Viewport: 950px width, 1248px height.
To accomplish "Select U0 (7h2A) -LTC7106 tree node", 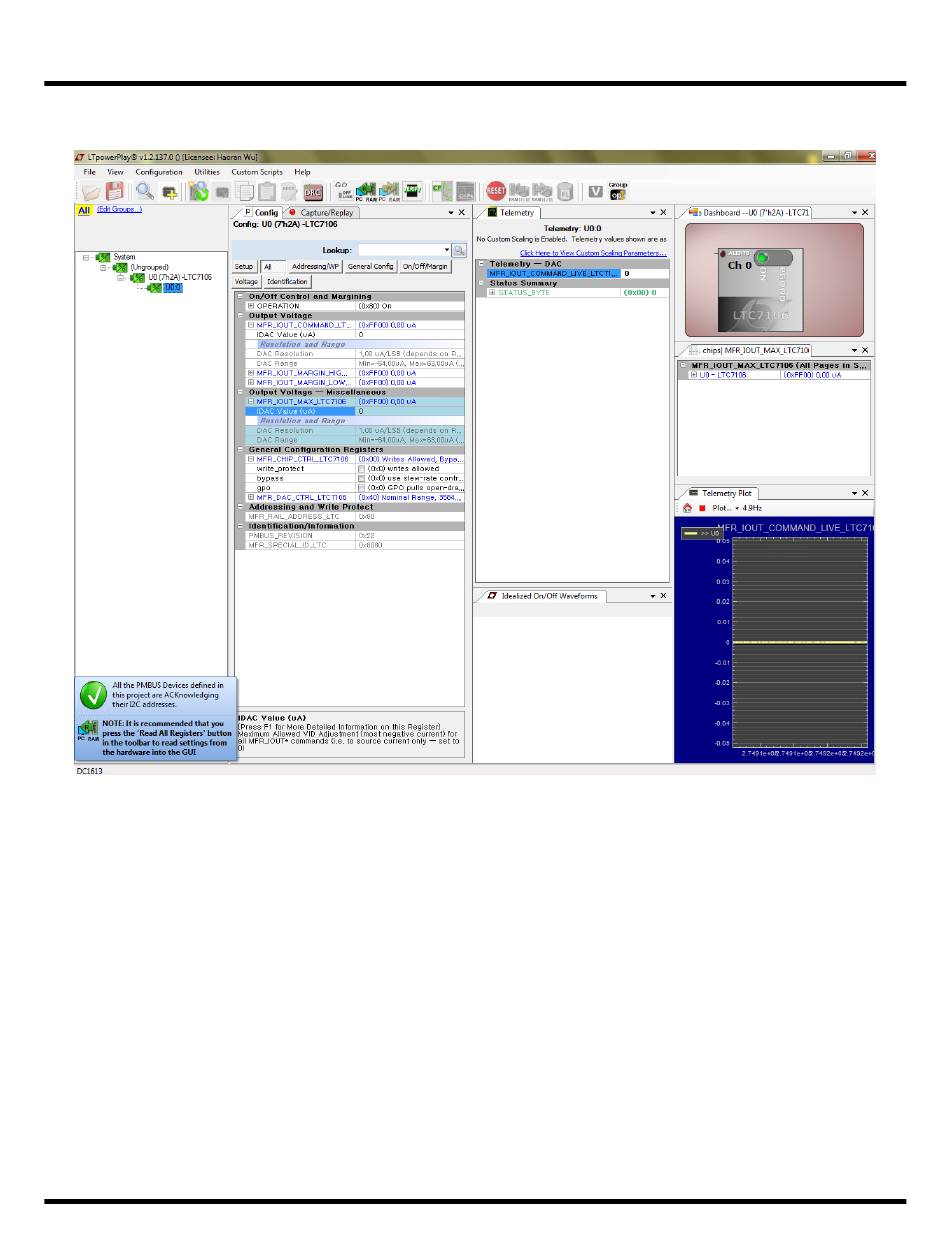I will [x=179, y=277].
